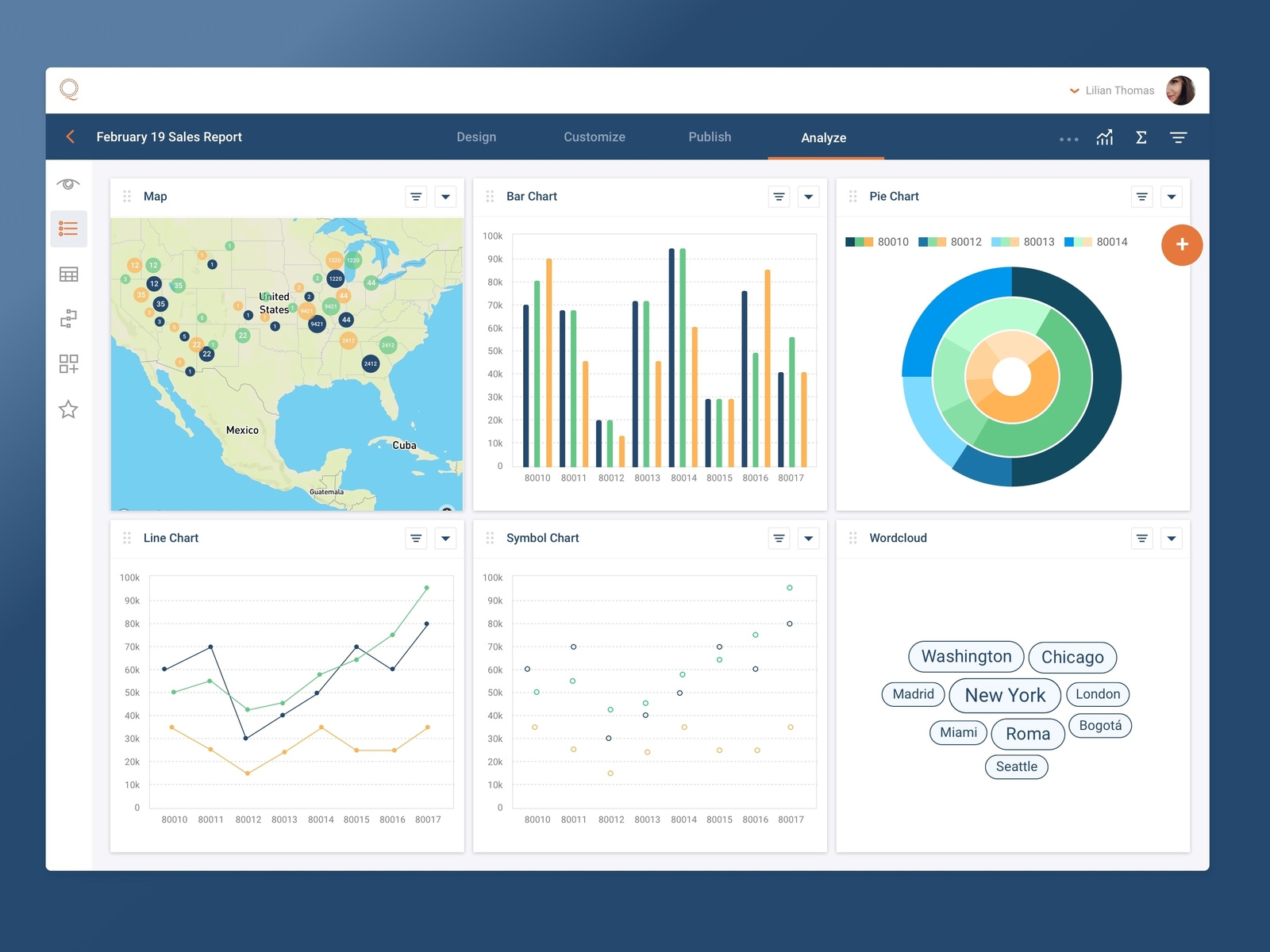Viewport: 1270px width, 952px height.
Task: Select the list view sidebar icon
Action: [x=68, y=228]
